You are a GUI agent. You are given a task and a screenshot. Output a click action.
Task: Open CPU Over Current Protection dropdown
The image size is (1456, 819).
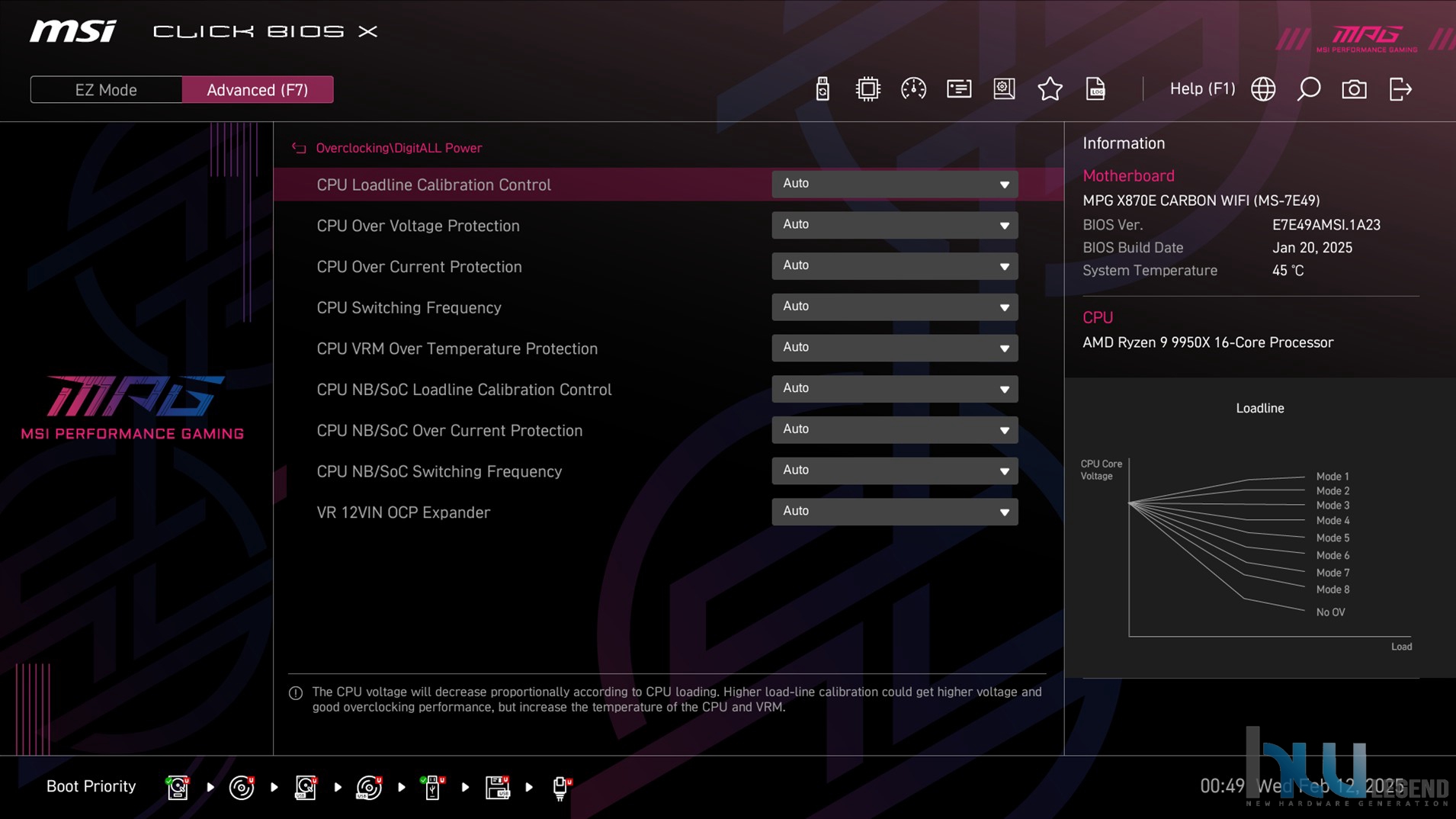(894, 266)
